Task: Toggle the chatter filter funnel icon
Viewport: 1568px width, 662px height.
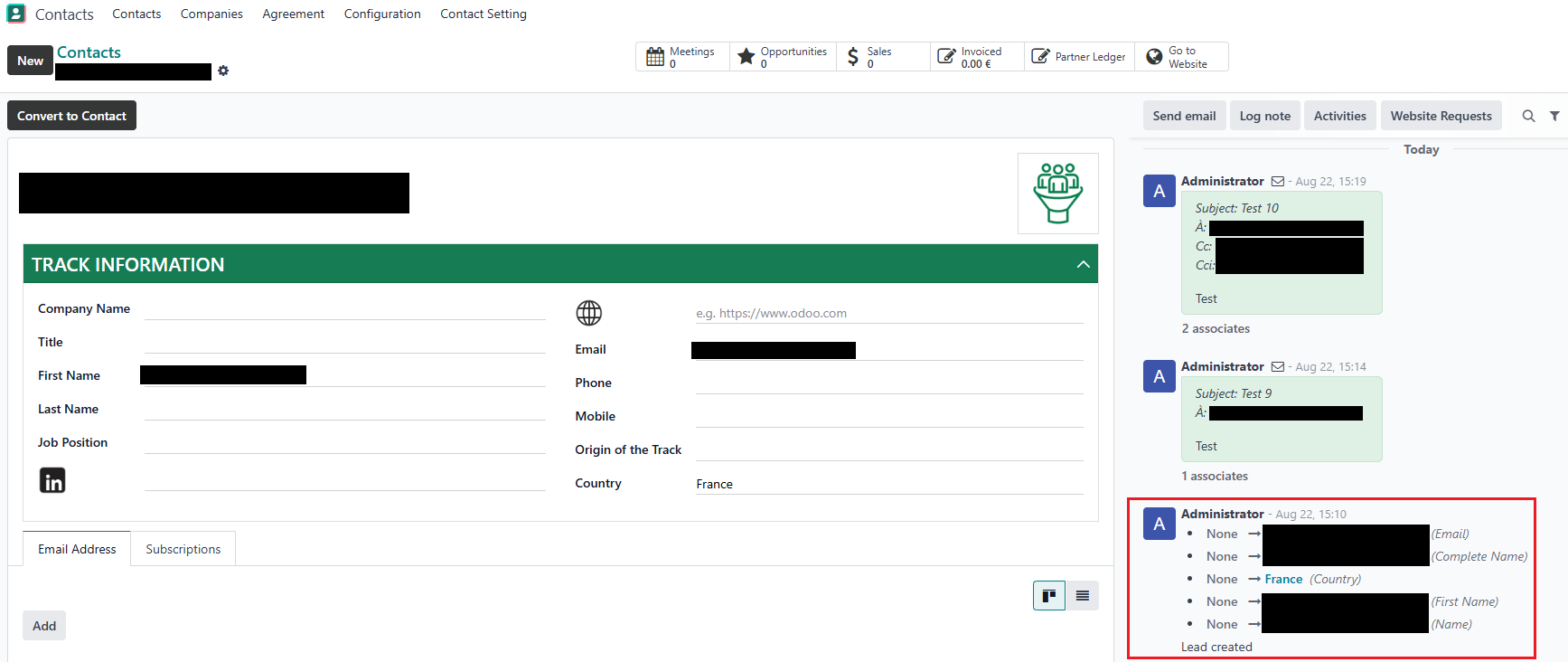Action: pos(1554,116)
